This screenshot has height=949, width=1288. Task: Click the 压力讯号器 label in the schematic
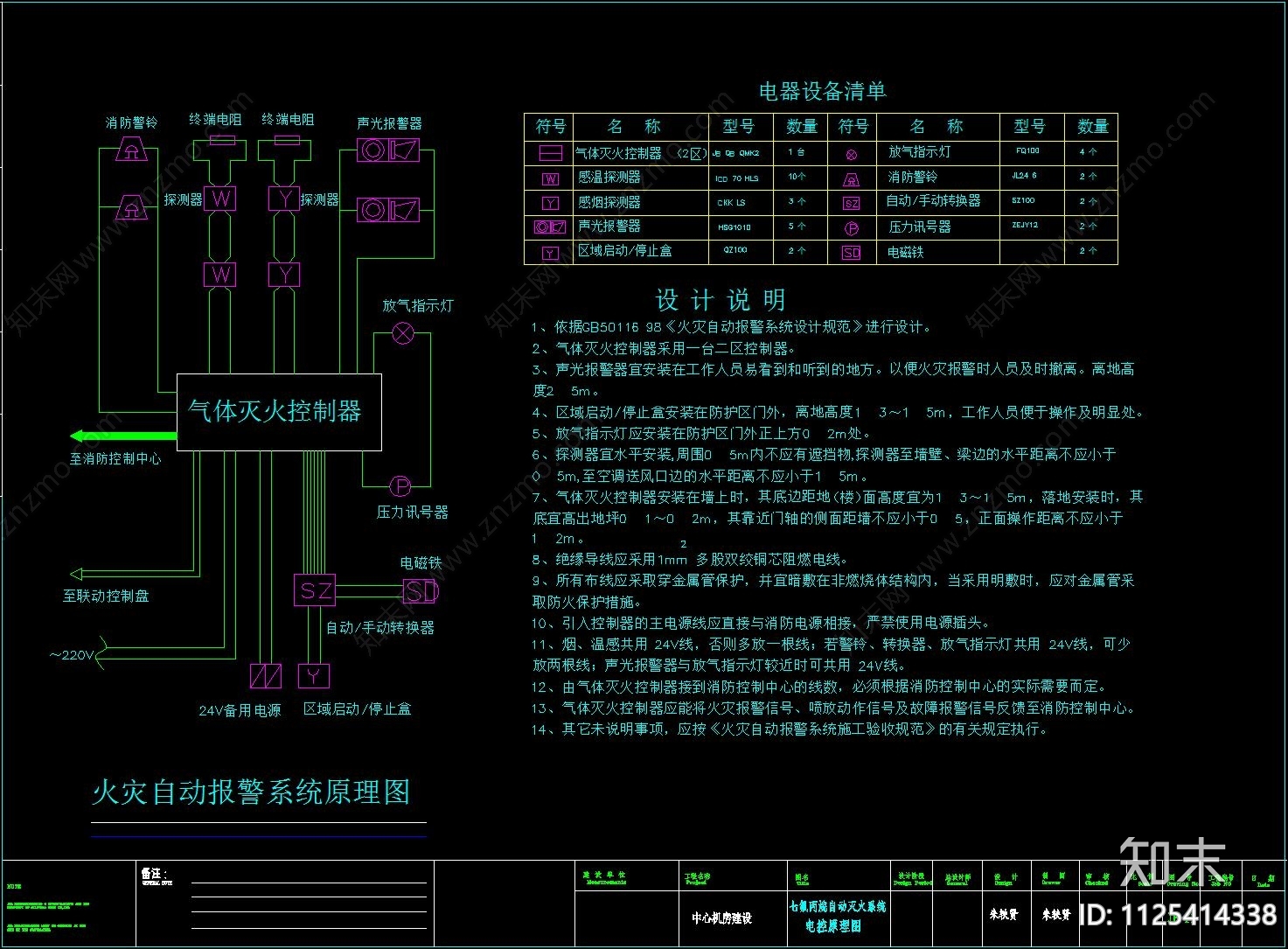(x=412, y=513)
